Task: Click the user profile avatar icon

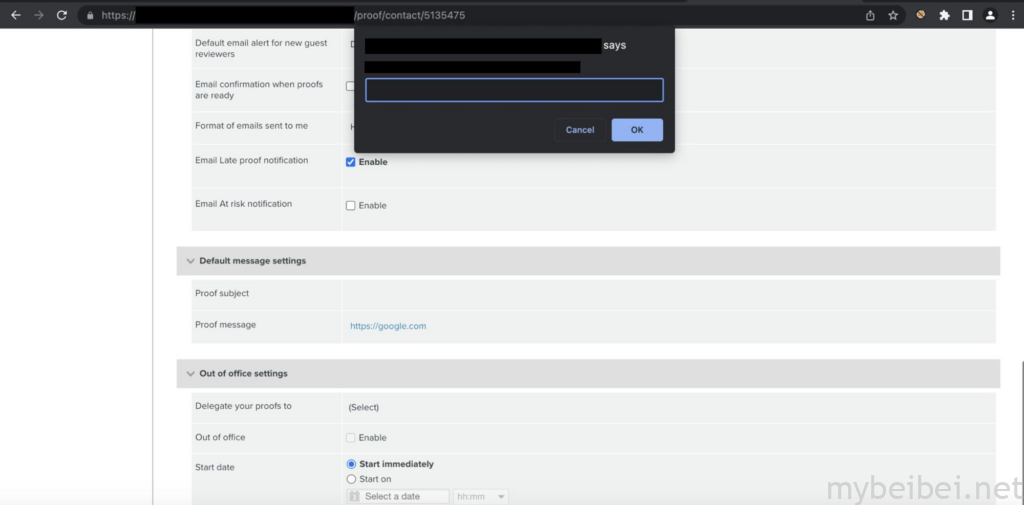Action: pos(990,15)
